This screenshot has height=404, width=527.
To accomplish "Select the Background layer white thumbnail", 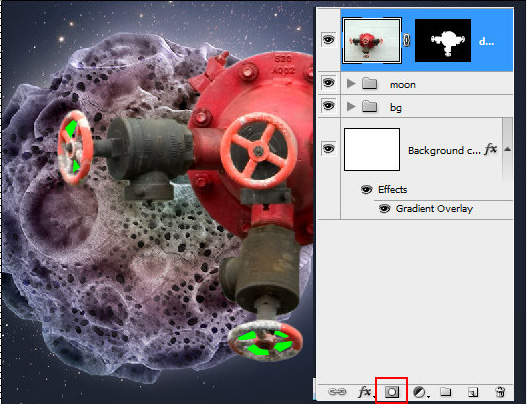I will tap(372, 149).
